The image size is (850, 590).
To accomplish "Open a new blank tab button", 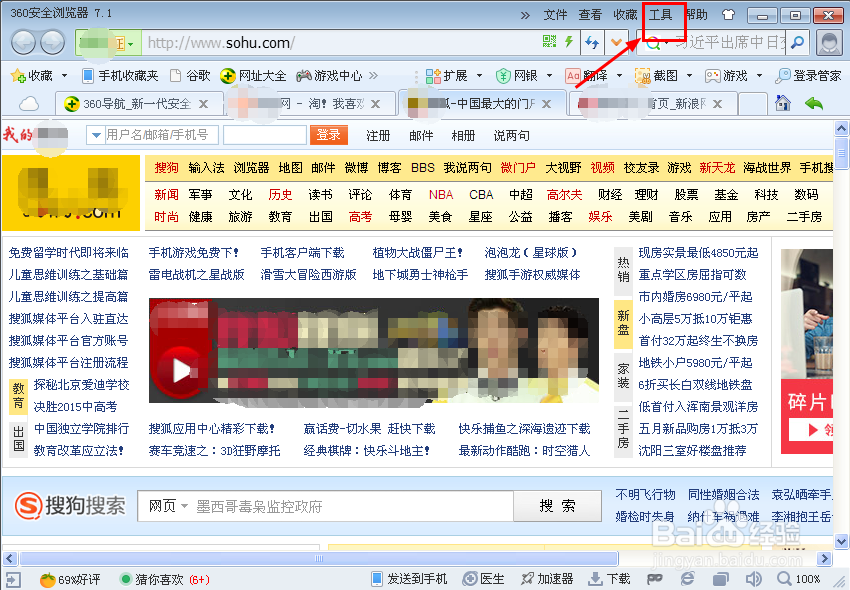I will [x=752, y=104].
